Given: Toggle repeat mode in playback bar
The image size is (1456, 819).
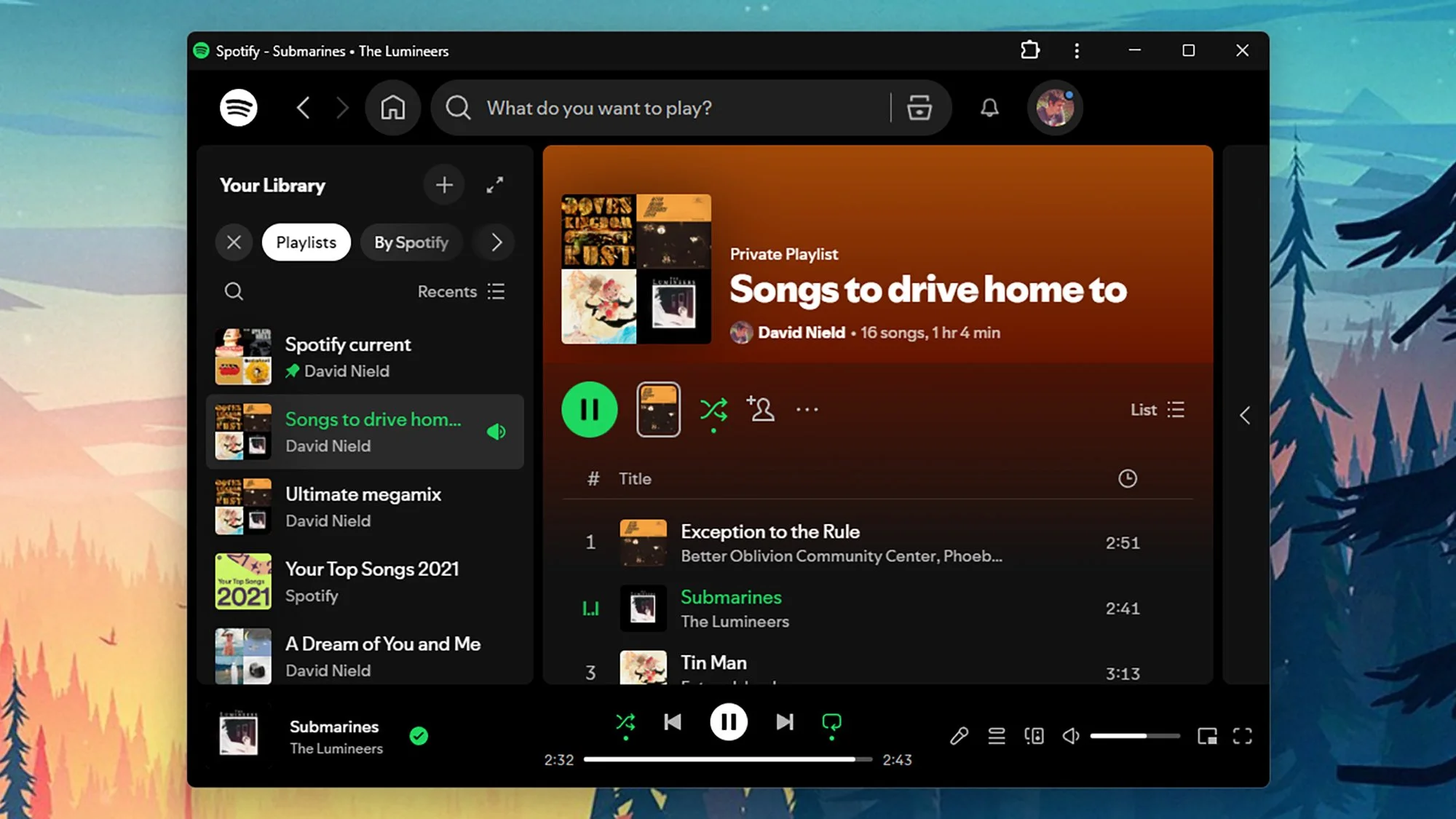Looking at the screenshot, I should (831, 721).
